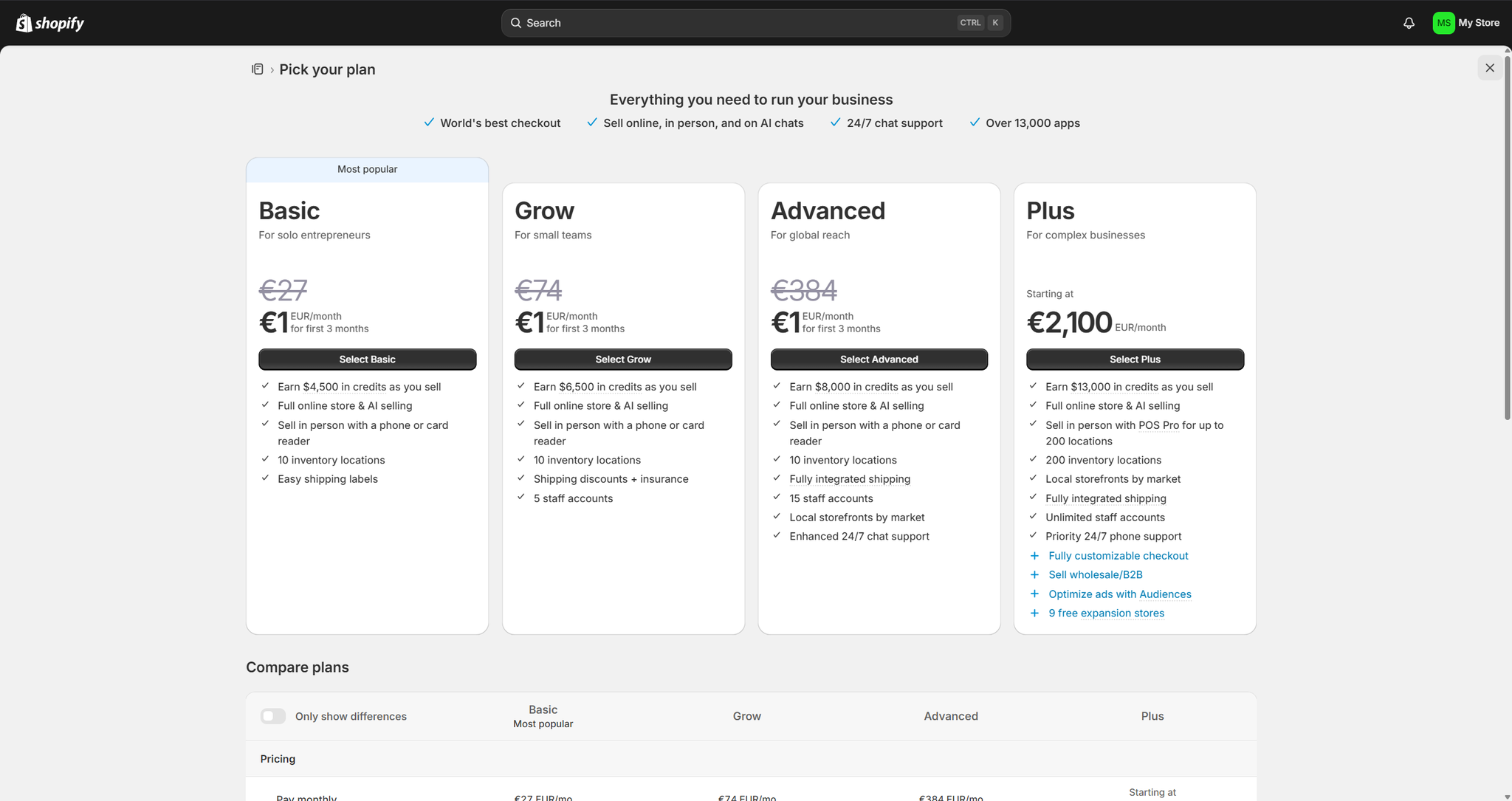Open Optimize ads with Audiences link
Screen dimensions: 1512x801
click(1120, 594)
